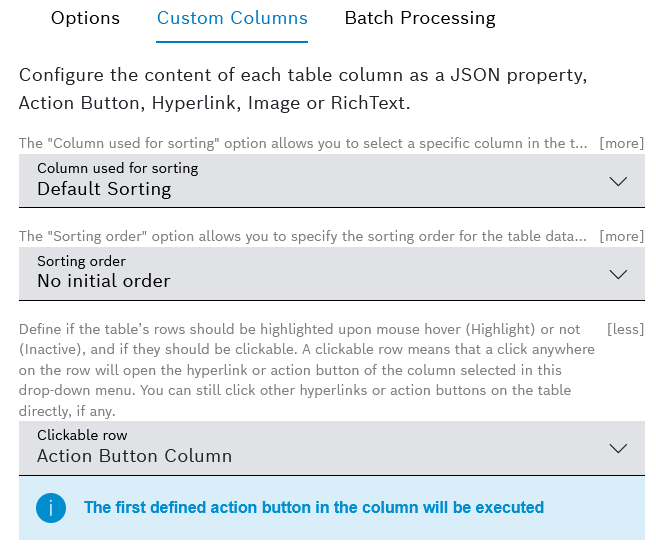Screen dimensions: 656x549
Task: Click the No initial order selected value
Action: coord(104,281)
